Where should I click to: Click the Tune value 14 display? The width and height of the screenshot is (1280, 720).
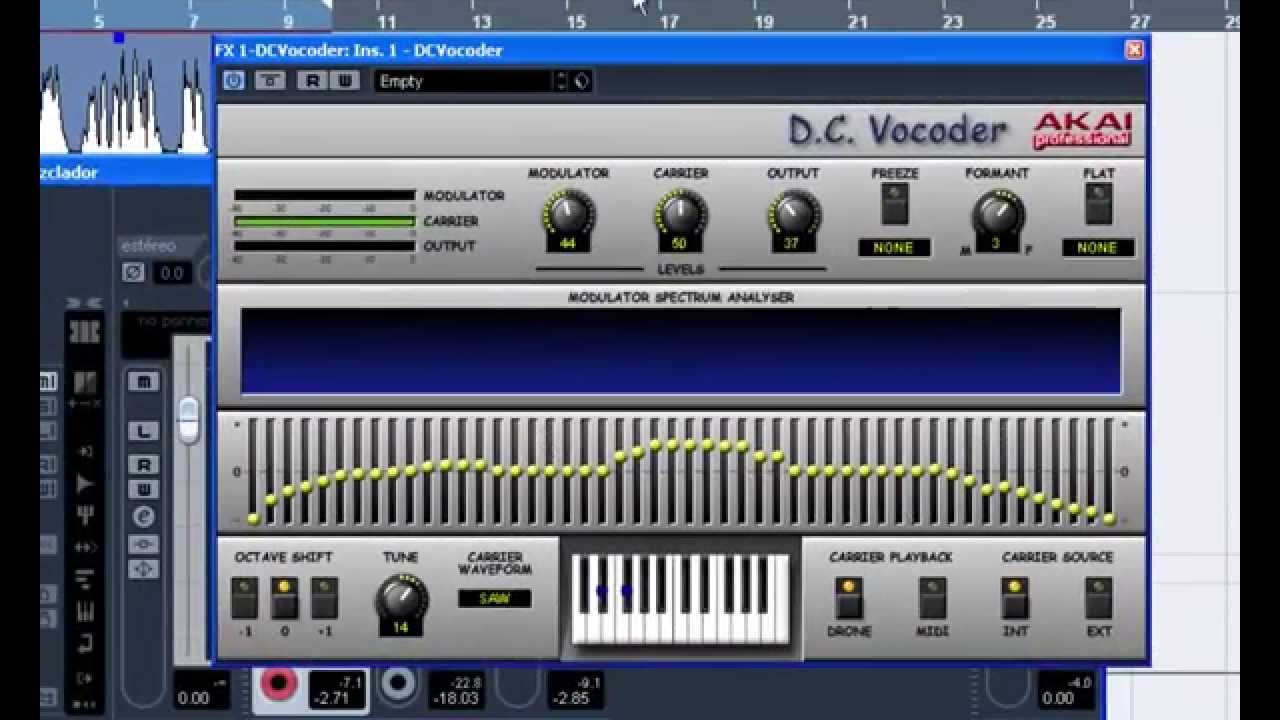[400, 628]
